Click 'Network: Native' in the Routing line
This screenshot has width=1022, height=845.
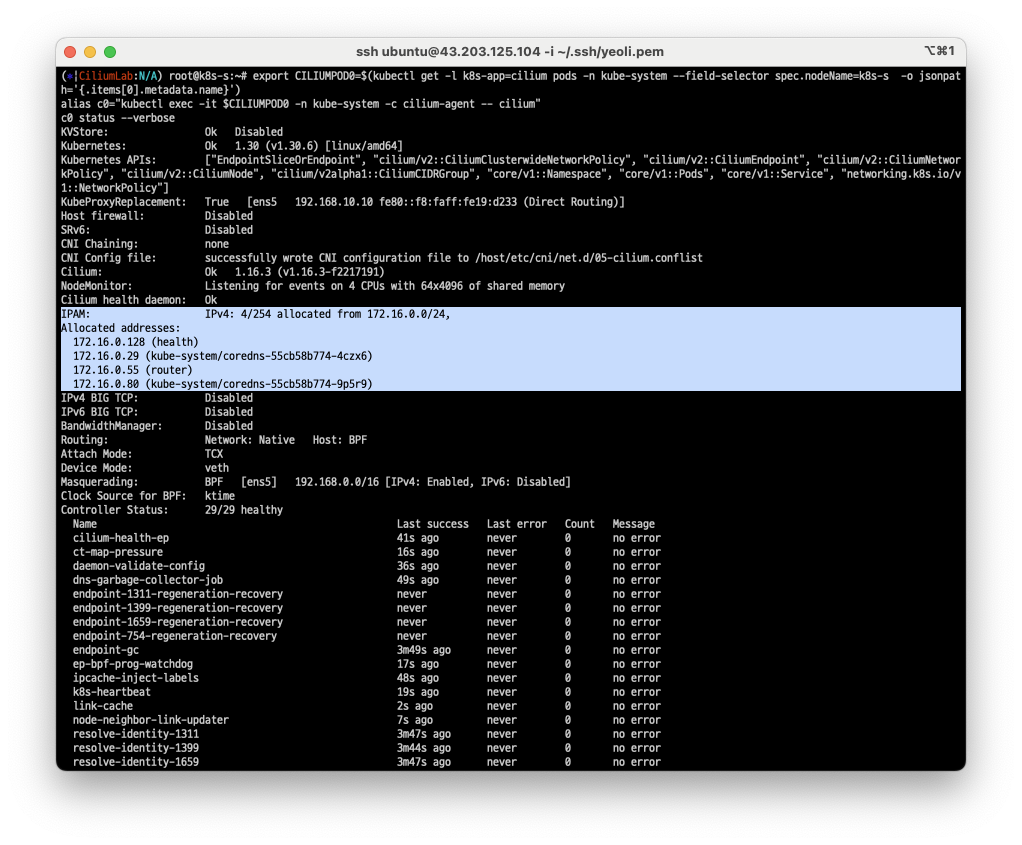coord(250,440)
